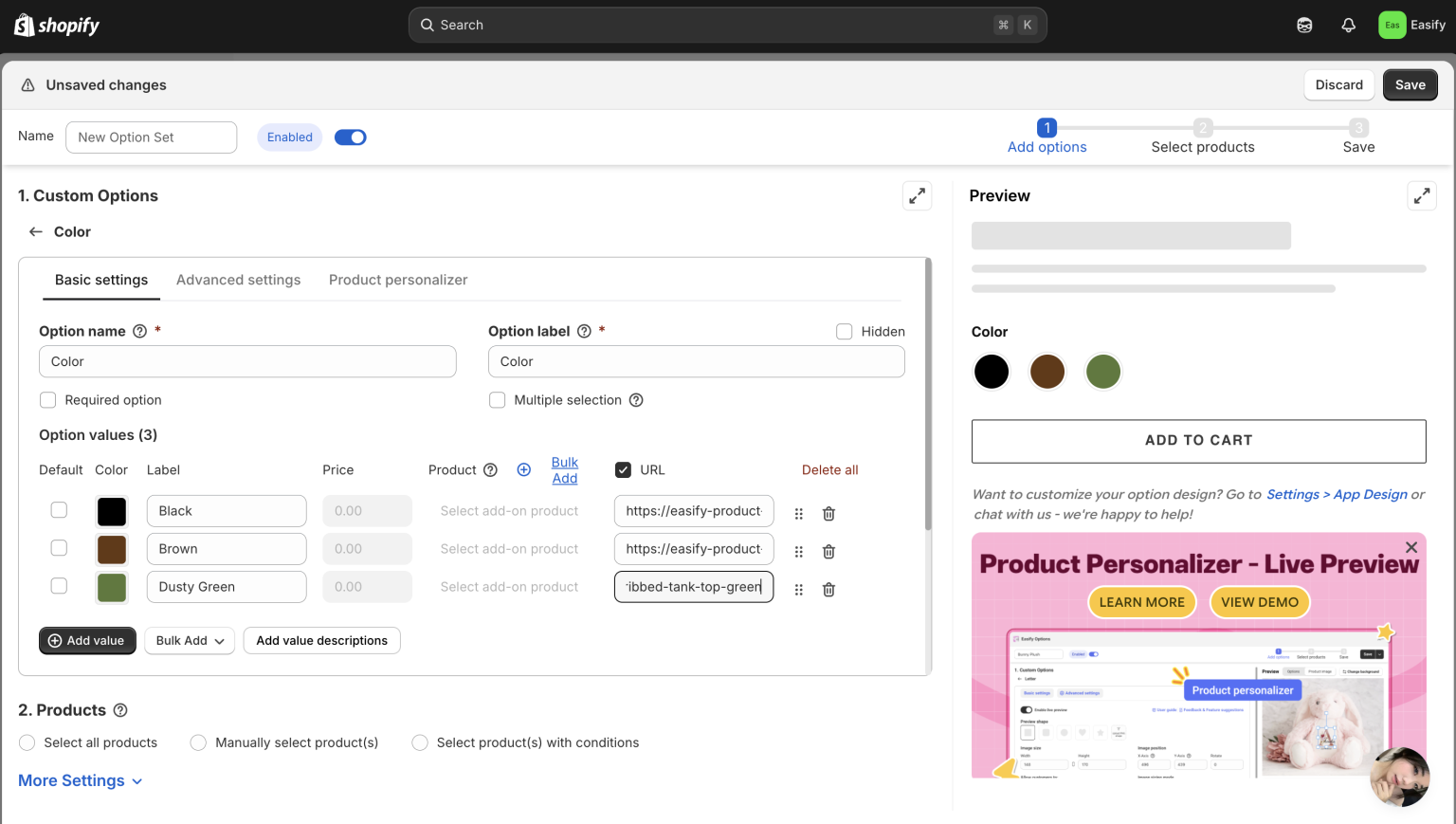Select the Manually select product(s) radio button
The width and height of the screenshot is (1456, 824).
[198, 742]
